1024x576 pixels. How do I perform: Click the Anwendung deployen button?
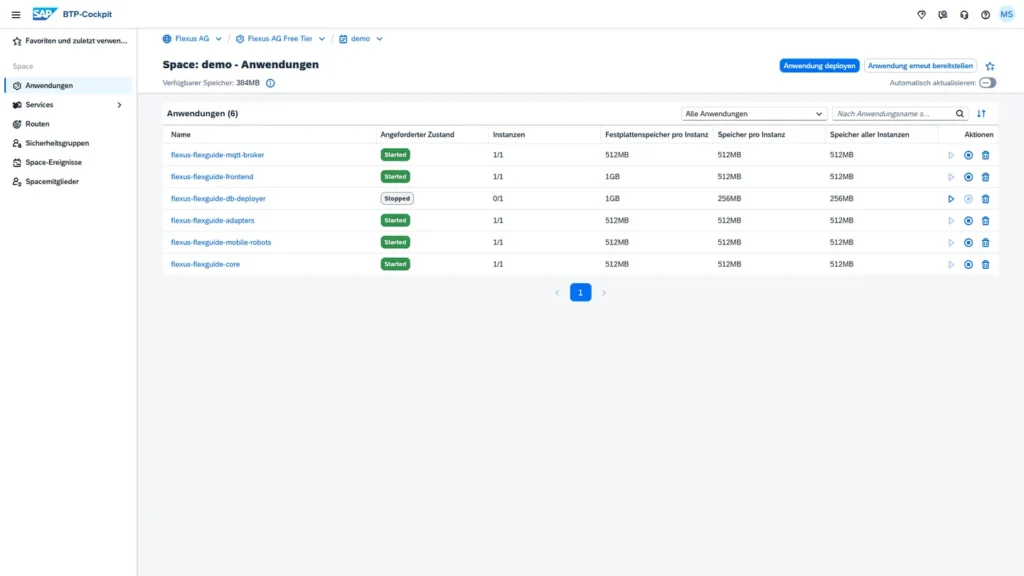coord(819,64)
